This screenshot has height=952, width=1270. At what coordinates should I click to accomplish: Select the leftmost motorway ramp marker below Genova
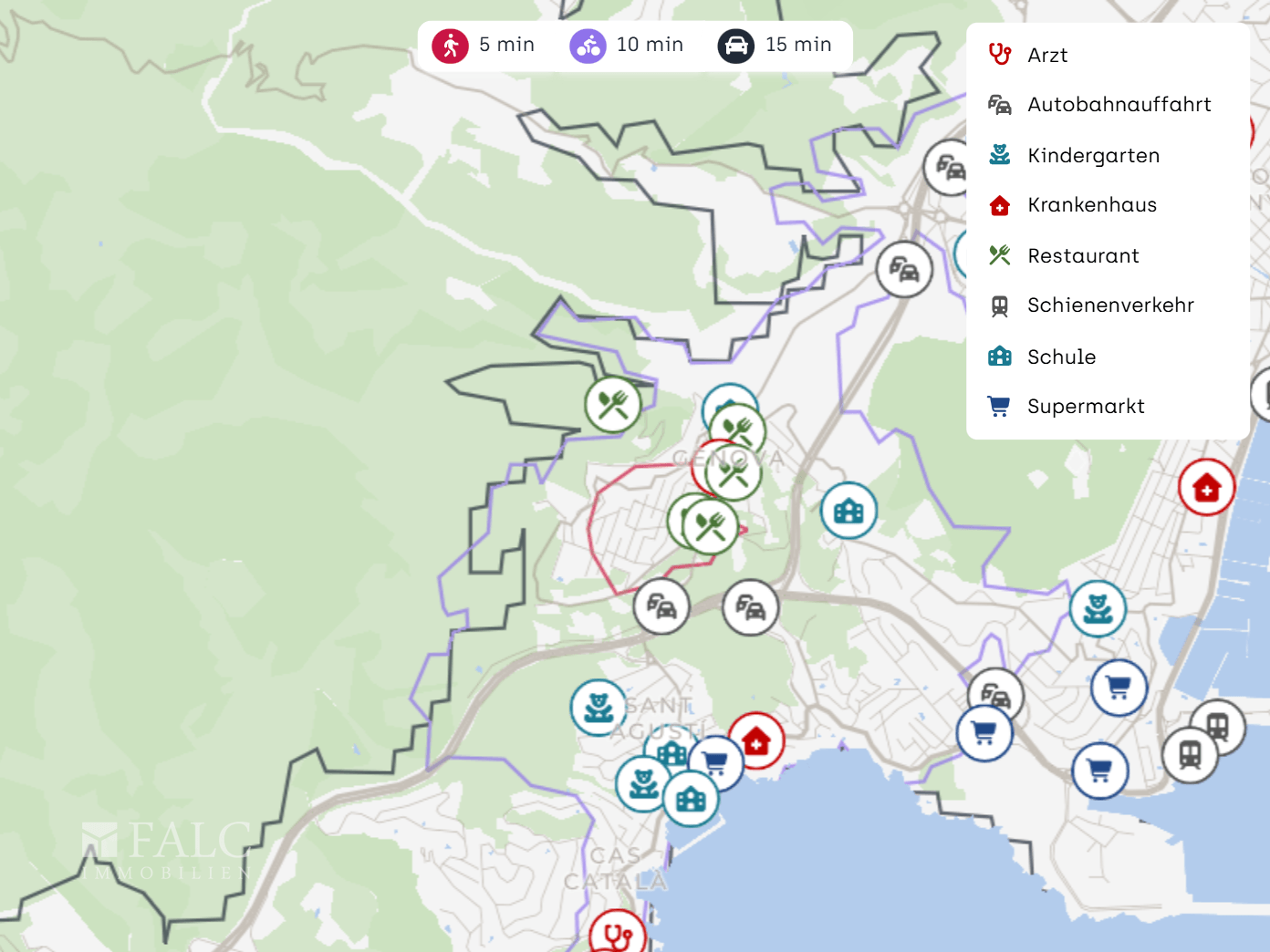(661, 606)
